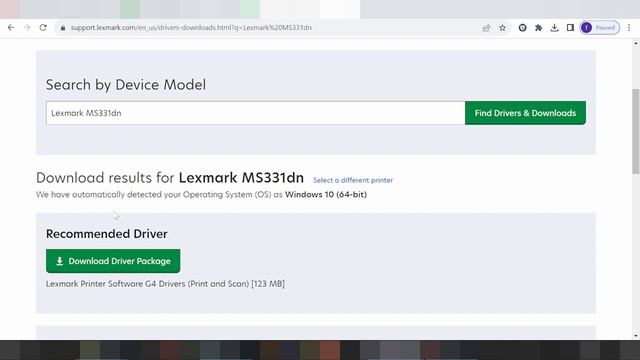Viewport: 640px width, 360px height.
Task: Show browser downloads tray
Action: pyautogui.click(x=554, y=28)
